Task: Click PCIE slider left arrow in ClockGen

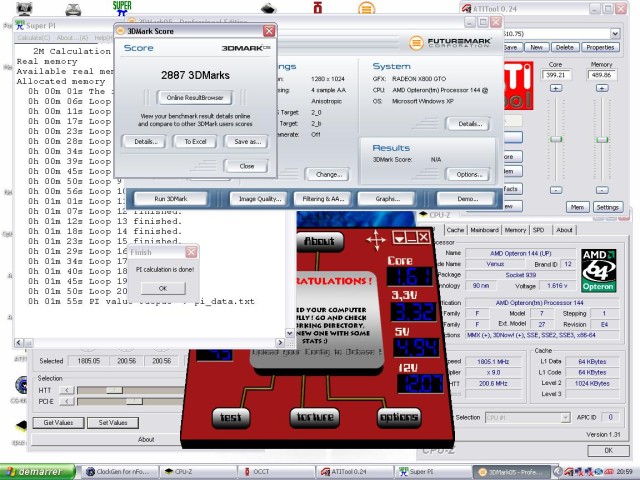Action: (67, 401)
